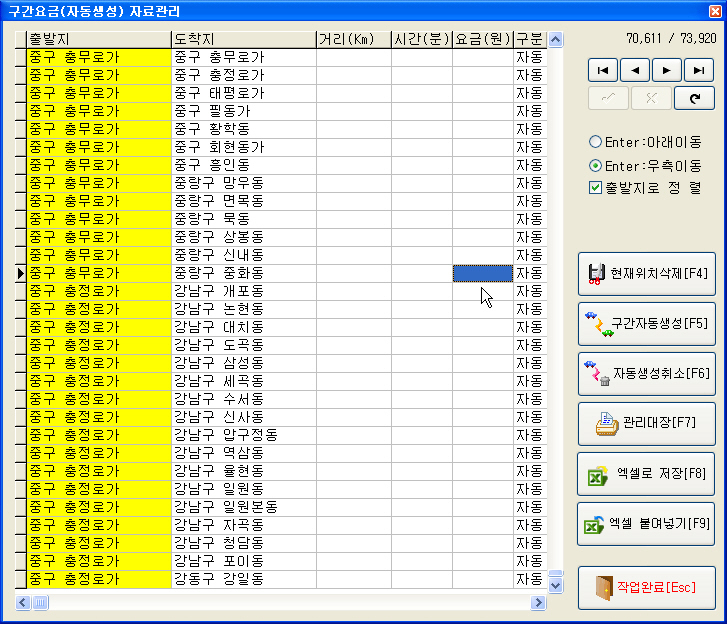This screenshot has height=624, width=727.
Task: Click the refresh arrow button
Action: tap(694, 98)
